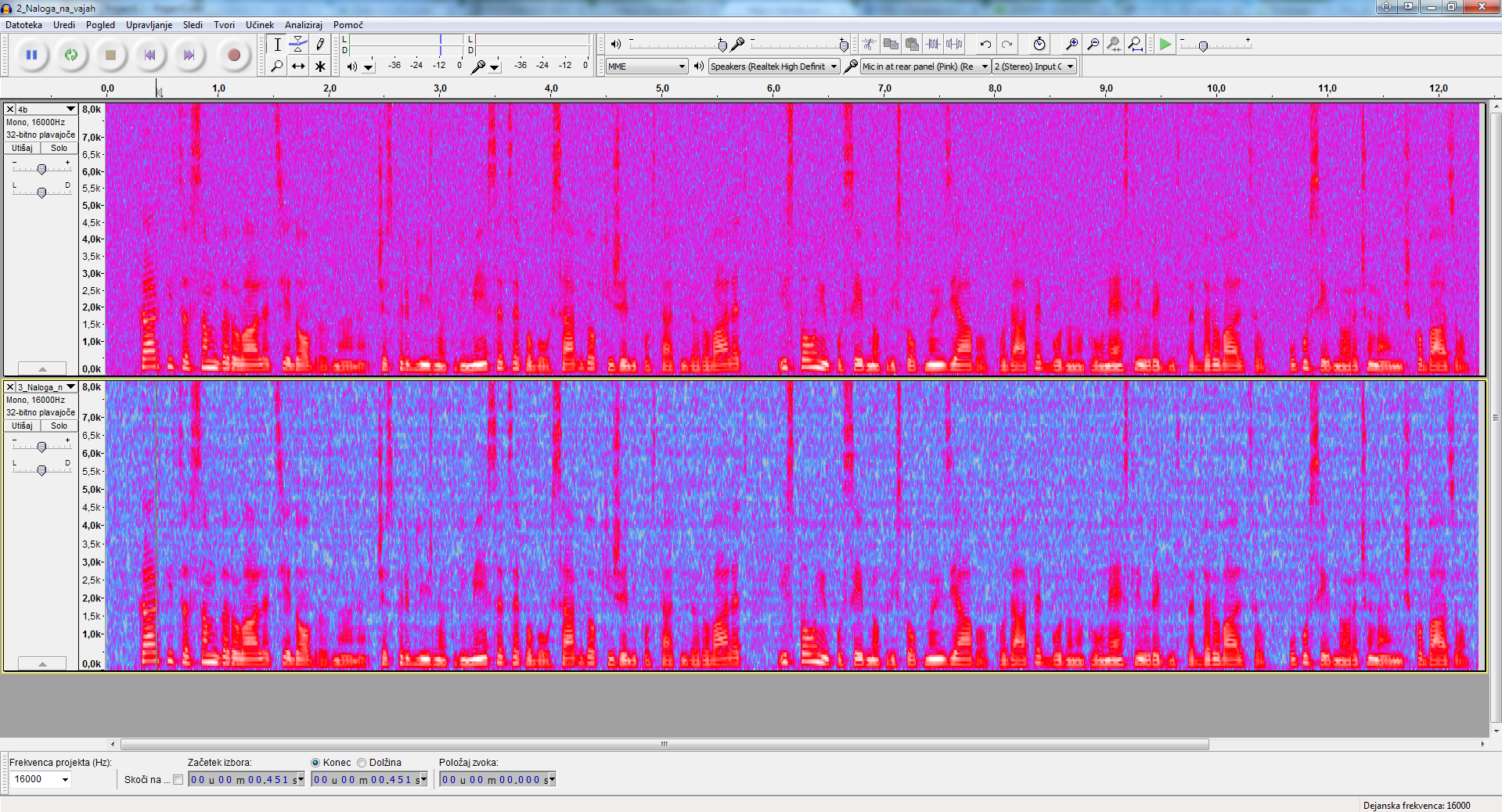Open the Analiziraj menu
1502x812 pixels.
coord(303,25)
